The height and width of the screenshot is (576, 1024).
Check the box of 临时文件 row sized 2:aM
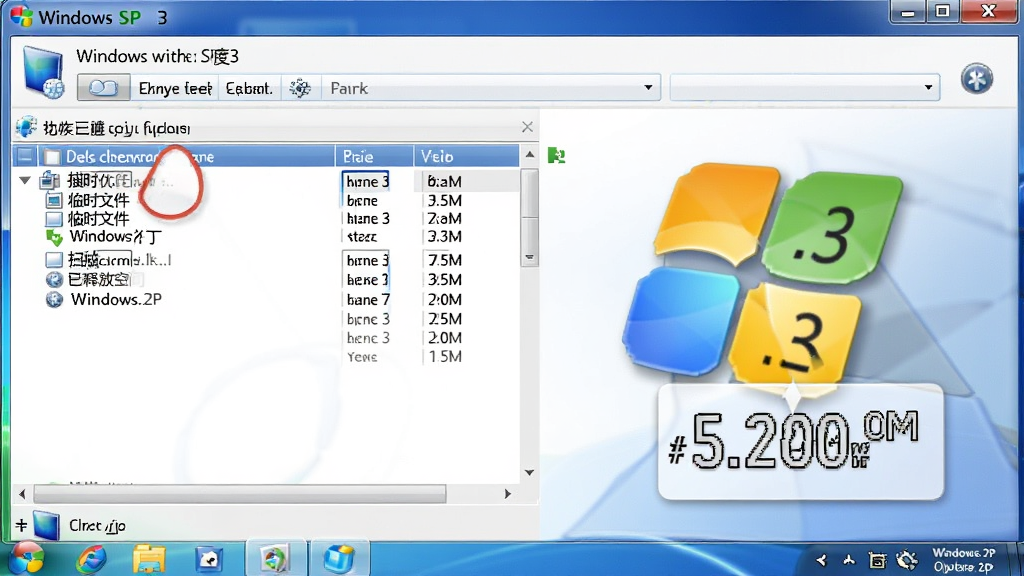[x=54, y=219]
